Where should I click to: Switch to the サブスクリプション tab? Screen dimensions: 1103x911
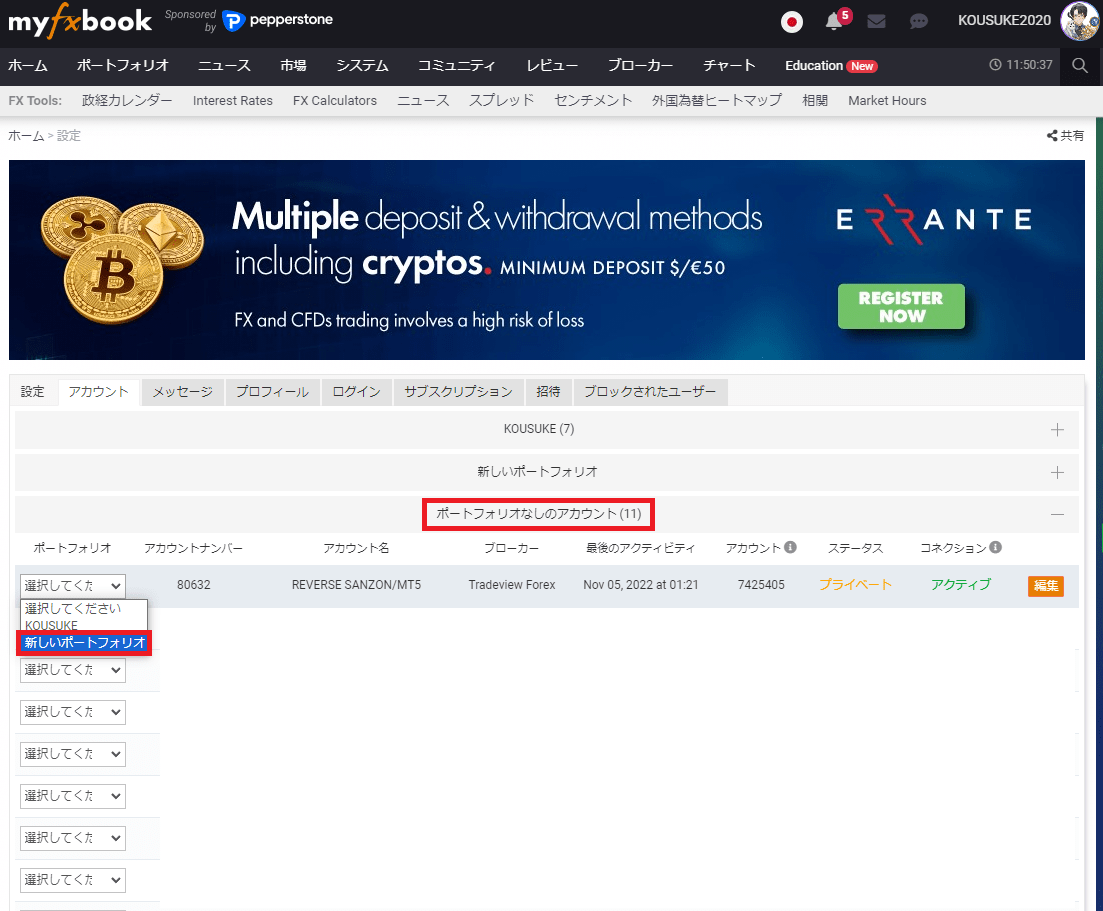coord(459,392)
